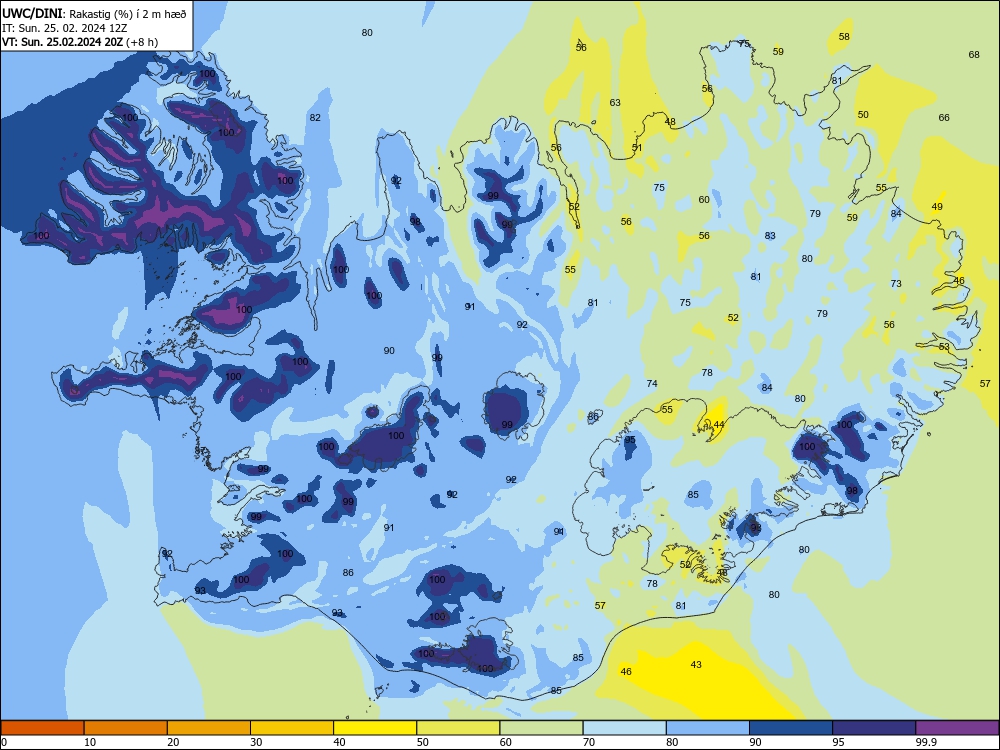Click the '99.9' legend tick label
Image resolution: width=1000 pixels, height=750 pixels.
(925, 742)
